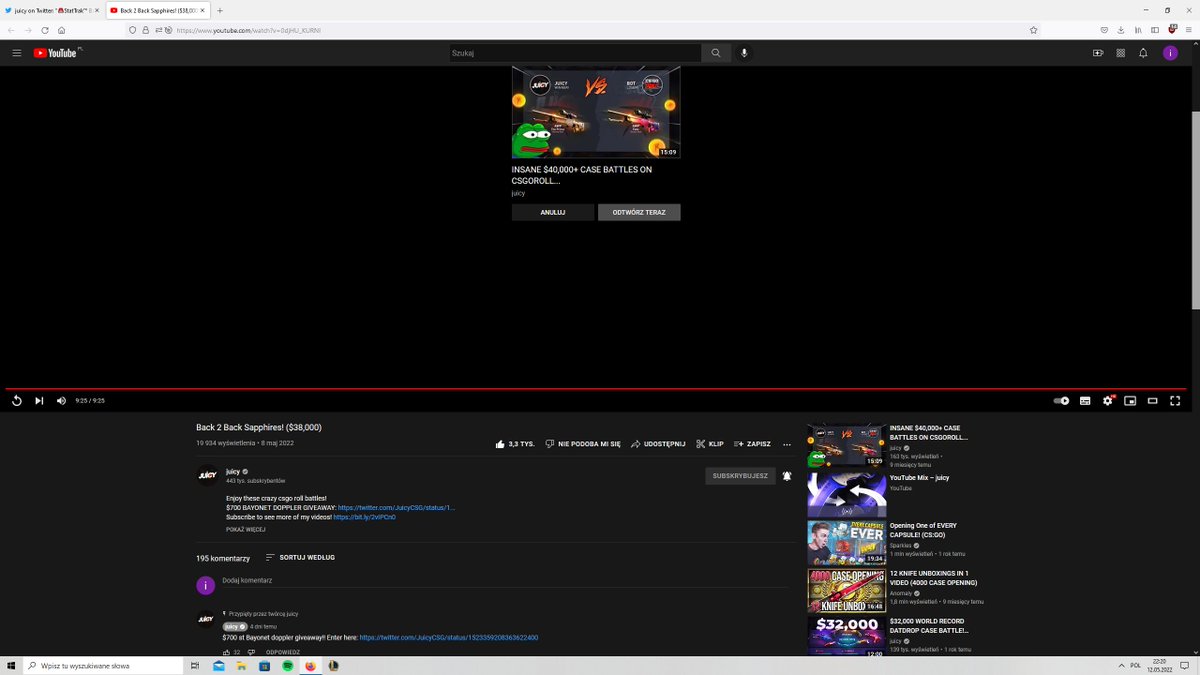
Task: Click ODPOWIEDZ on pinned comment
Action: pos(283,652)
